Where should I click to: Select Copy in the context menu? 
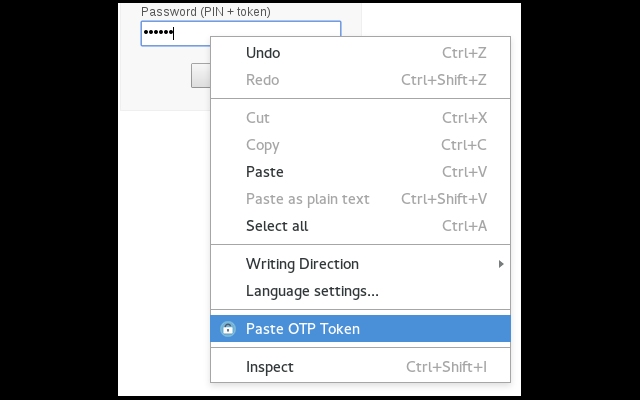pyautogui.click(x=360, y=145)
